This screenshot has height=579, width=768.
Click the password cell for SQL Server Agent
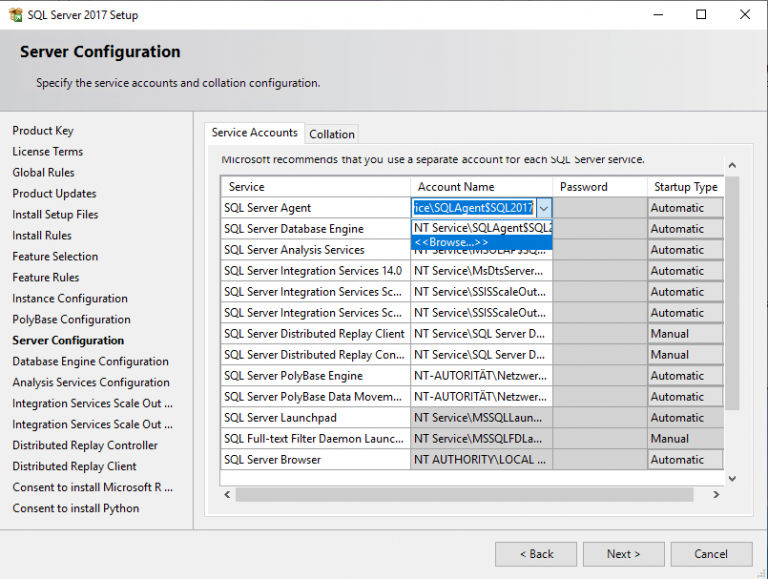click(600, 208)
